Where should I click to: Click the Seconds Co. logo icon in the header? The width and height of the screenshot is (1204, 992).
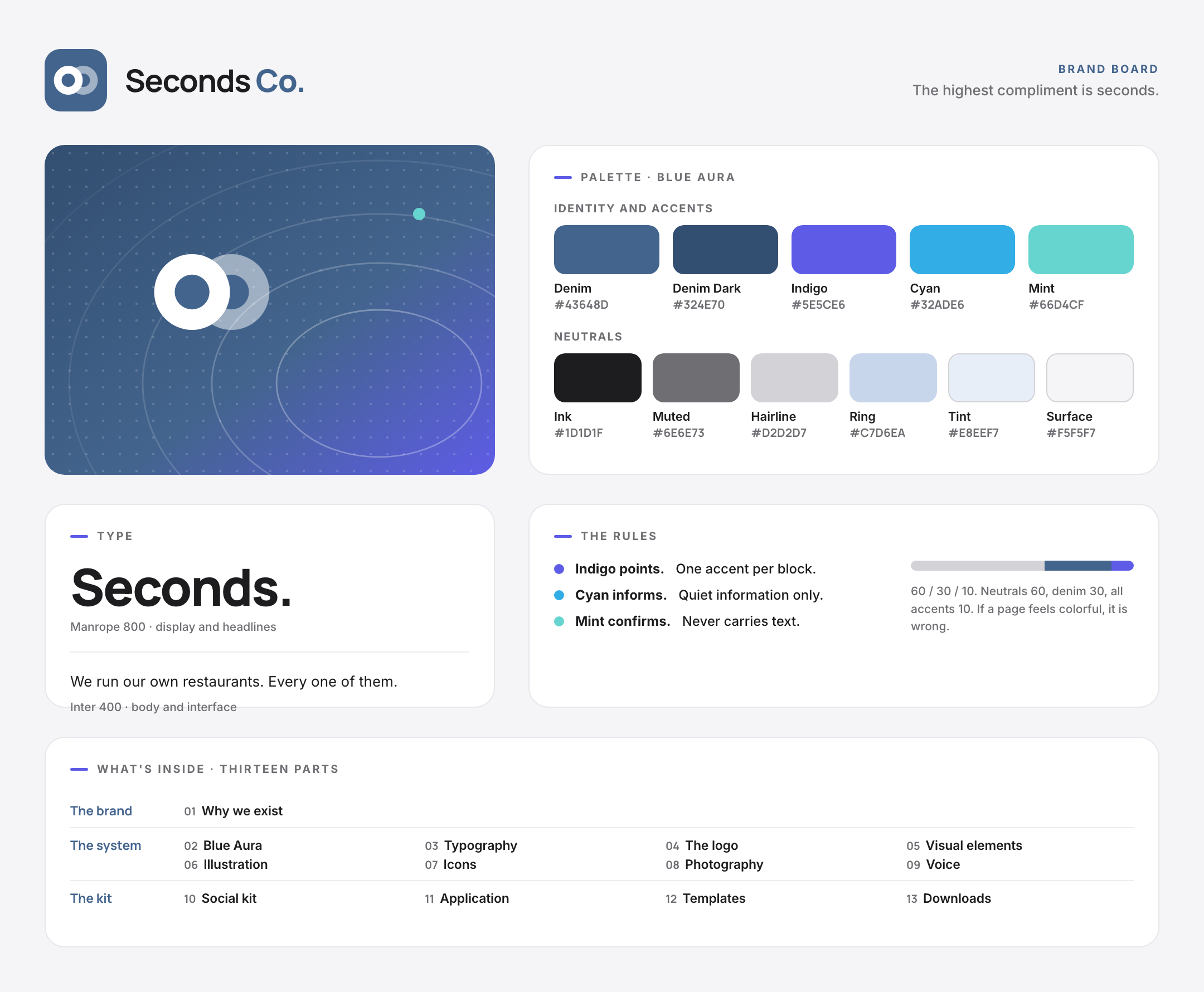[x=75, y=80]
